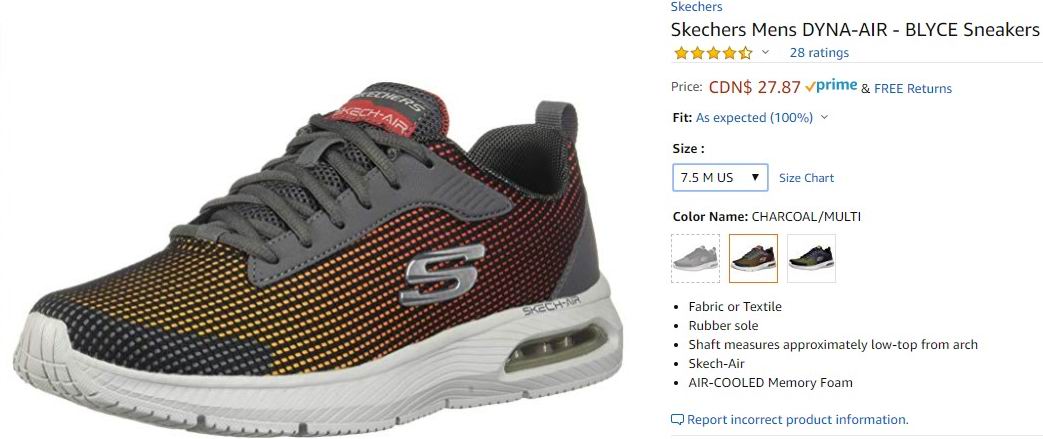
Task: Open the 28 ratings link
Action: pyautogui.click(x=819, y=53)
